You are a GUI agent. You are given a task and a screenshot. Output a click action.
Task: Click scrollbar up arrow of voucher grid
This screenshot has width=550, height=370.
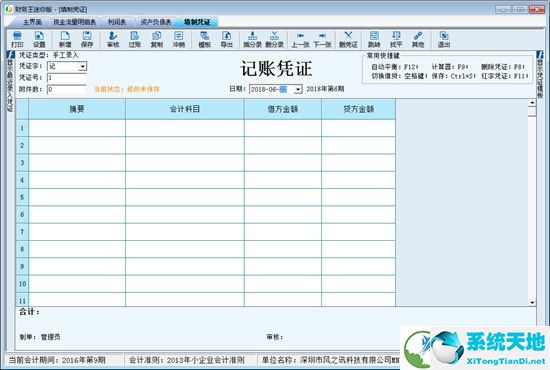[x=532, y=102]
